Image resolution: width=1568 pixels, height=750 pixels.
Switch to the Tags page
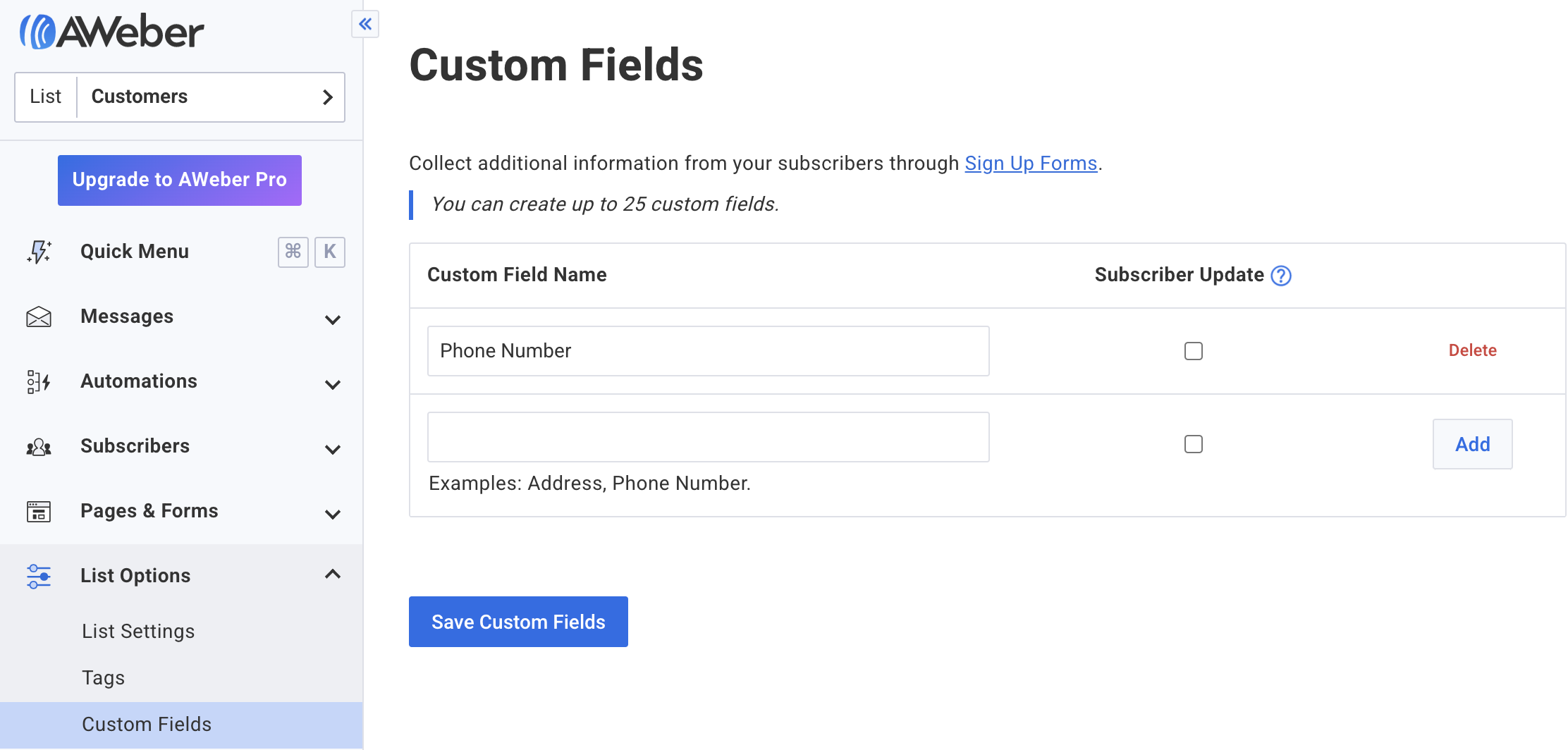[x=102, y=677]
